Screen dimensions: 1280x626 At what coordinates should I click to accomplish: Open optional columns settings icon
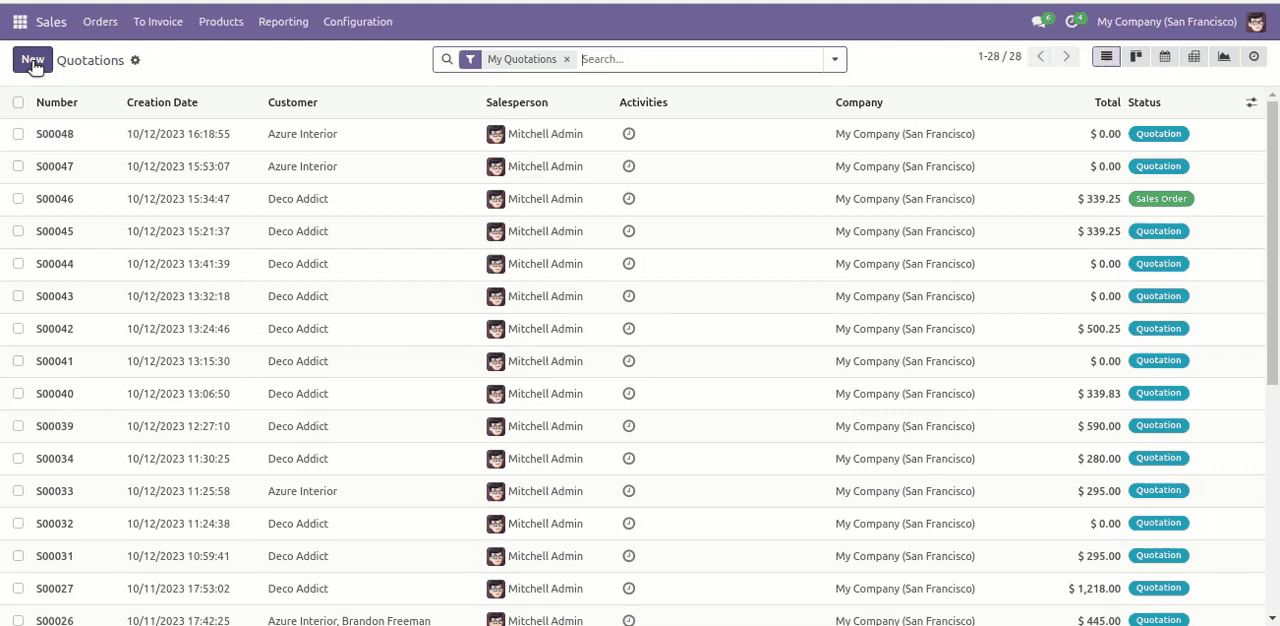(x=1251, y=102)
